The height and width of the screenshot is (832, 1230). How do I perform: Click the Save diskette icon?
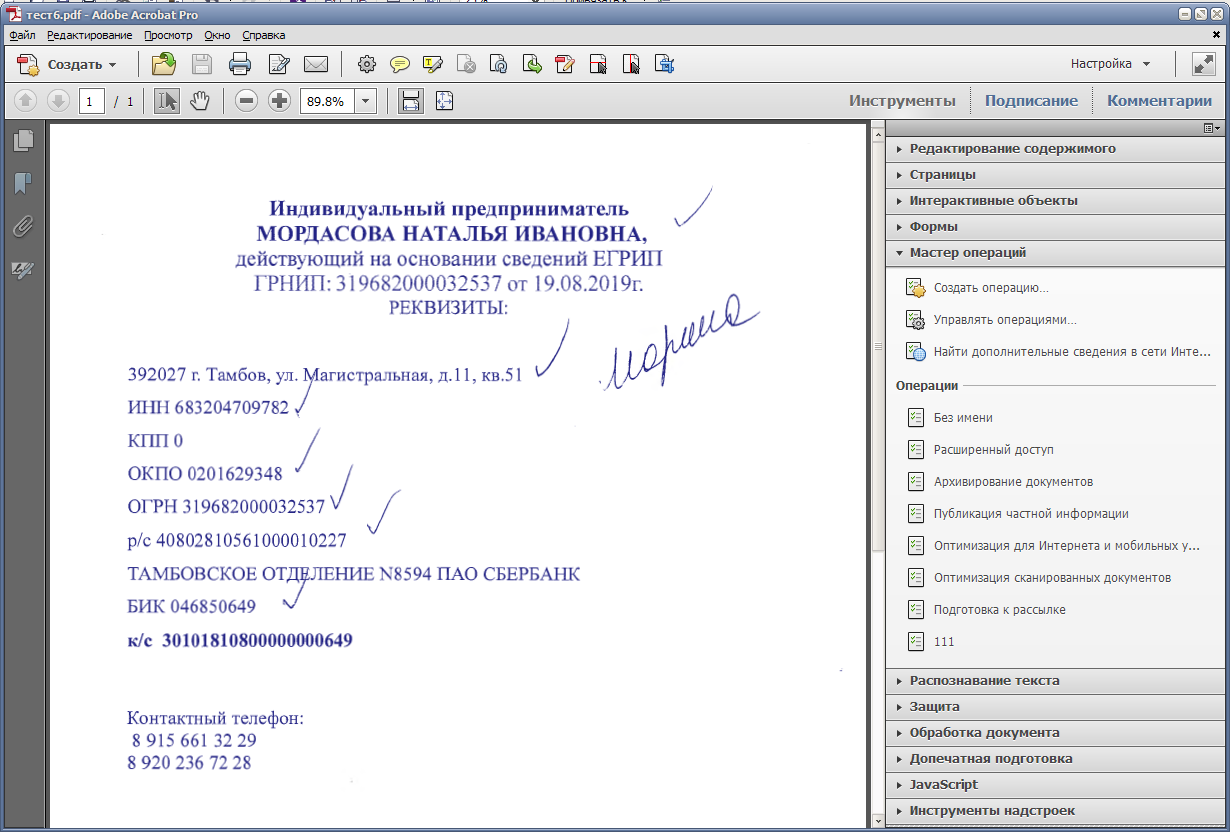tap(201, 65)
